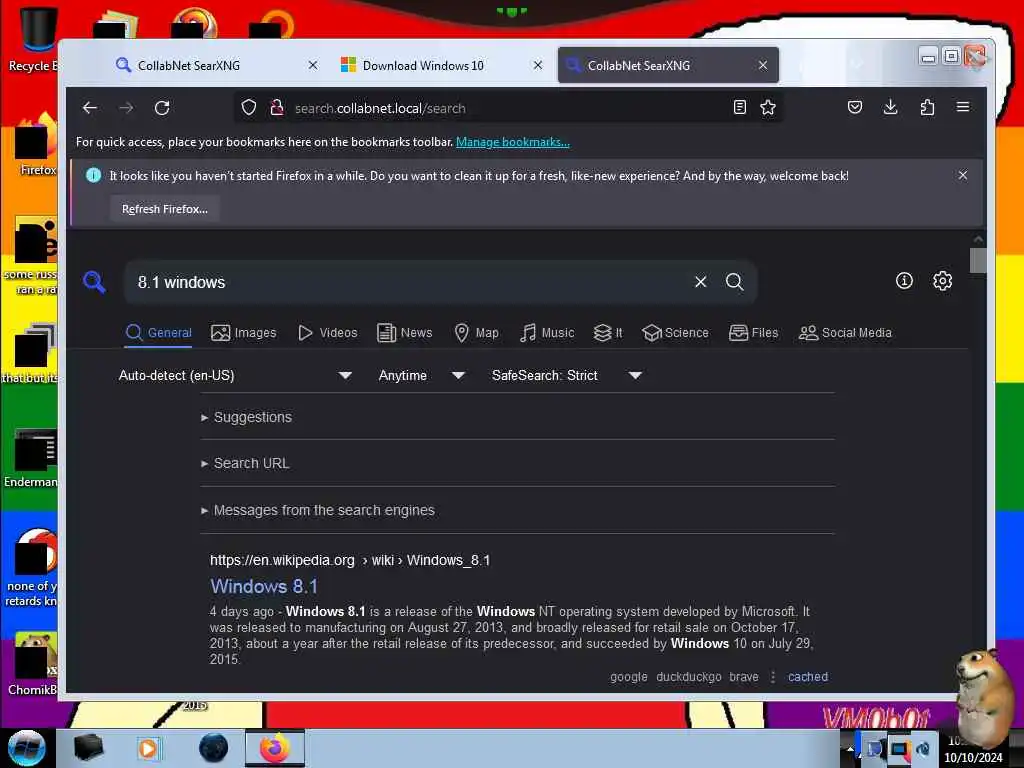Open the Firefox hamburger menu

coord(963,107)
